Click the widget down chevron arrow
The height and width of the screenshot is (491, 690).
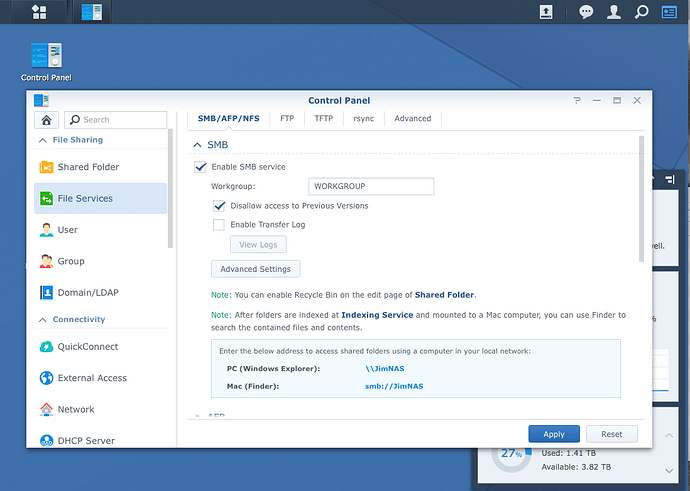[x=669, y=471]
